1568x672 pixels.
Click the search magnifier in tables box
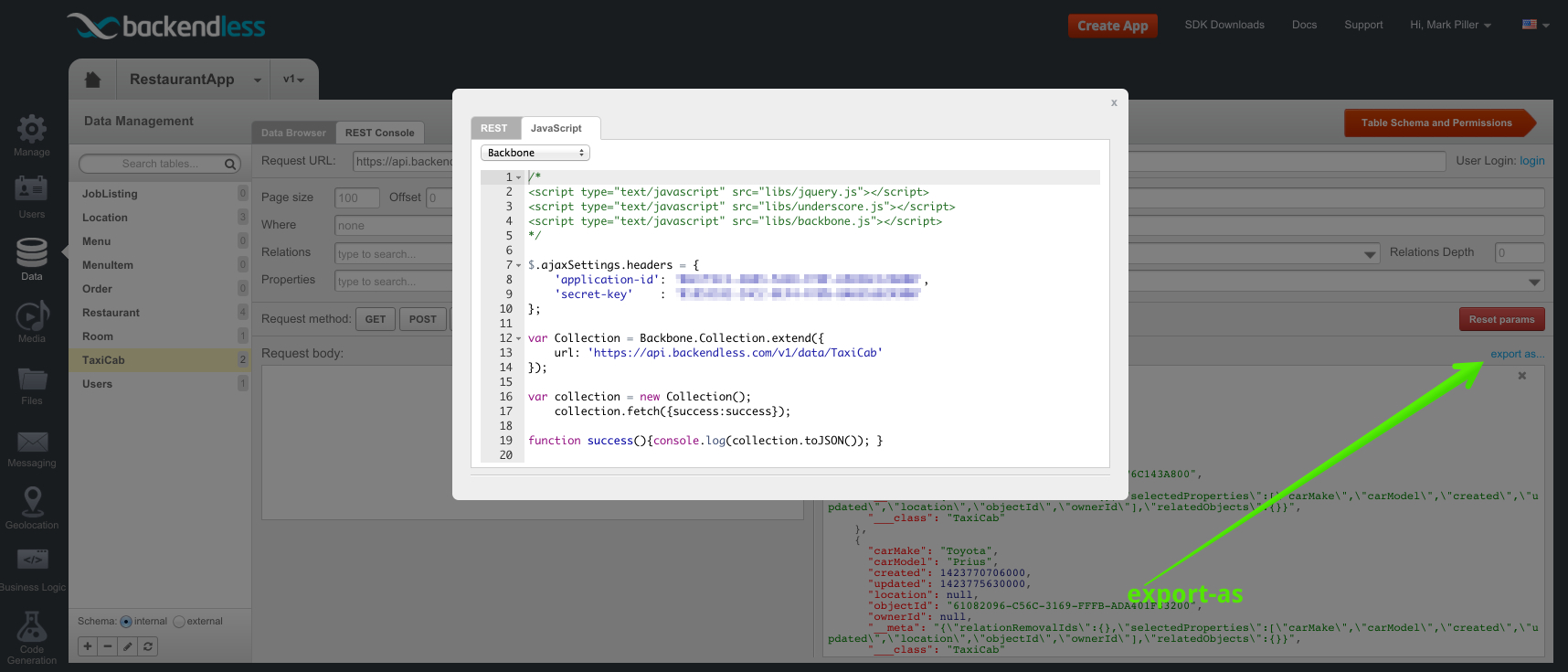230,164
